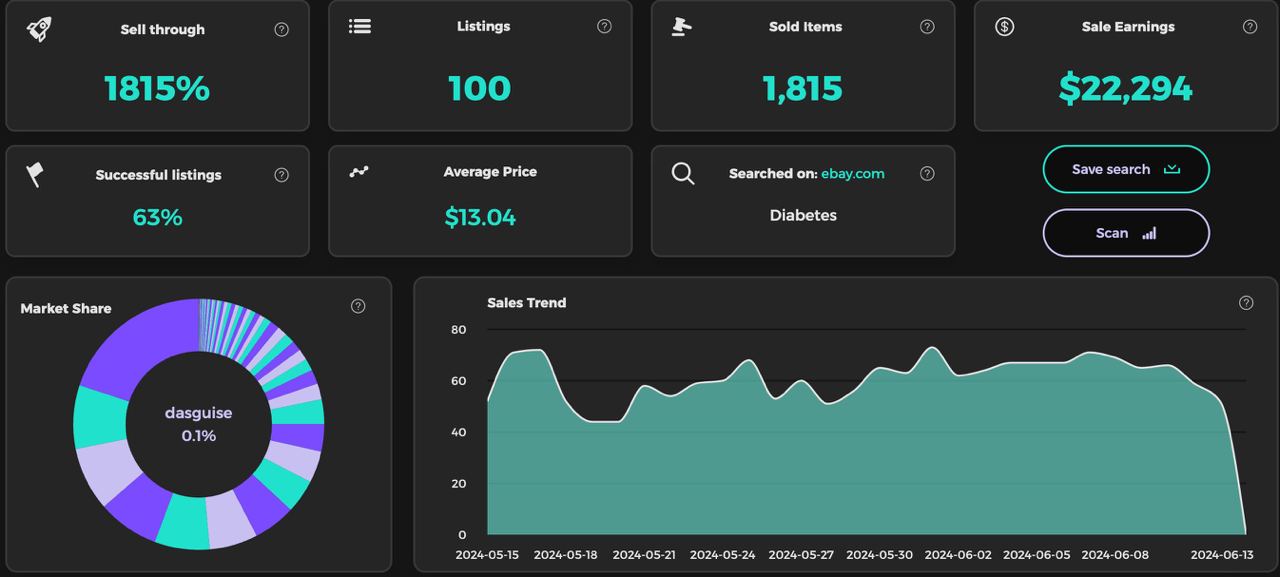Viewport: 1280px width, 577px height.
Task: Click the dollar coin icon on Sale Earnings
Action: pos(1005,27)
